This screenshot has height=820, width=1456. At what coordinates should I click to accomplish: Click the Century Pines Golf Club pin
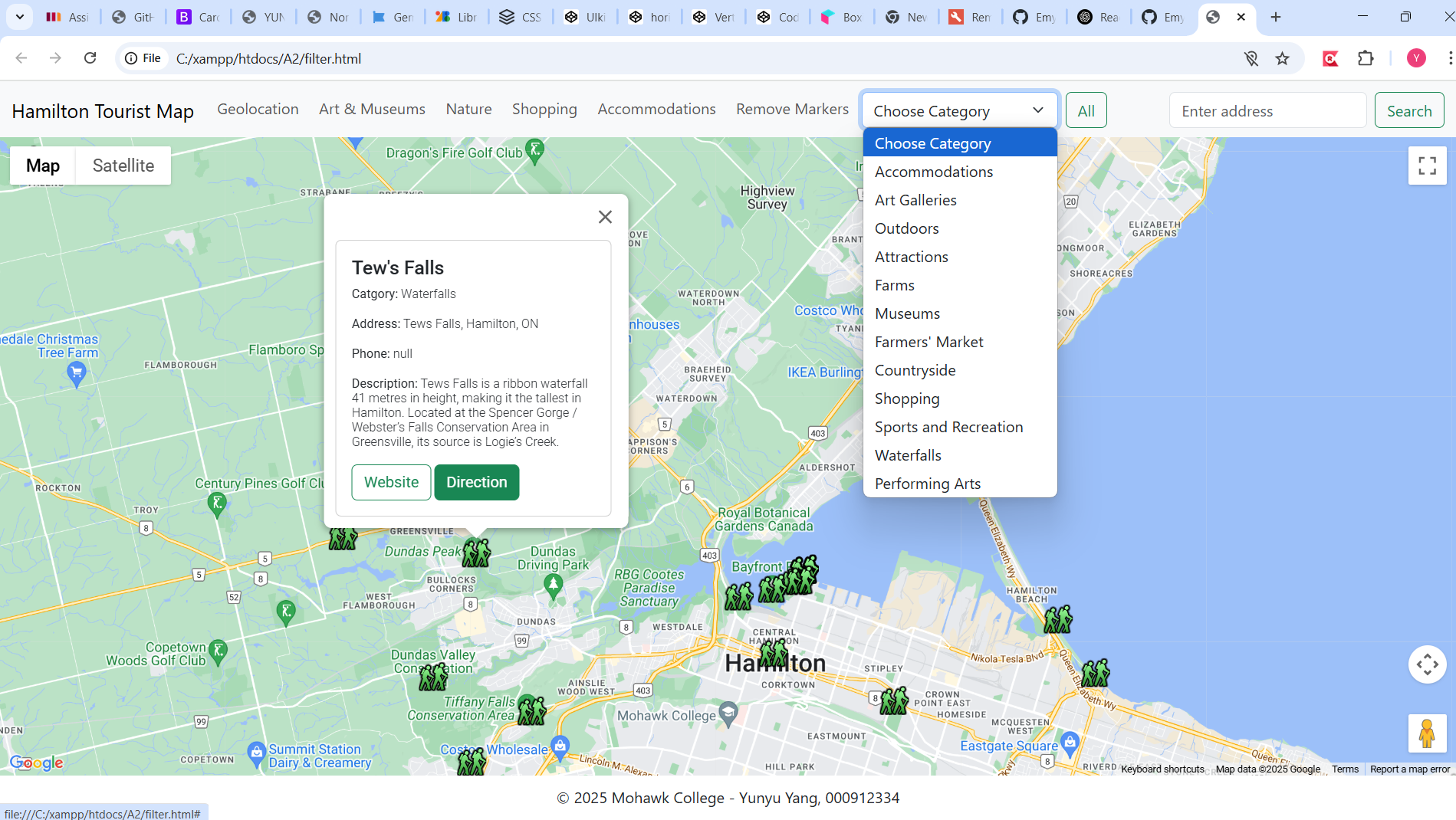click(217, 505)
